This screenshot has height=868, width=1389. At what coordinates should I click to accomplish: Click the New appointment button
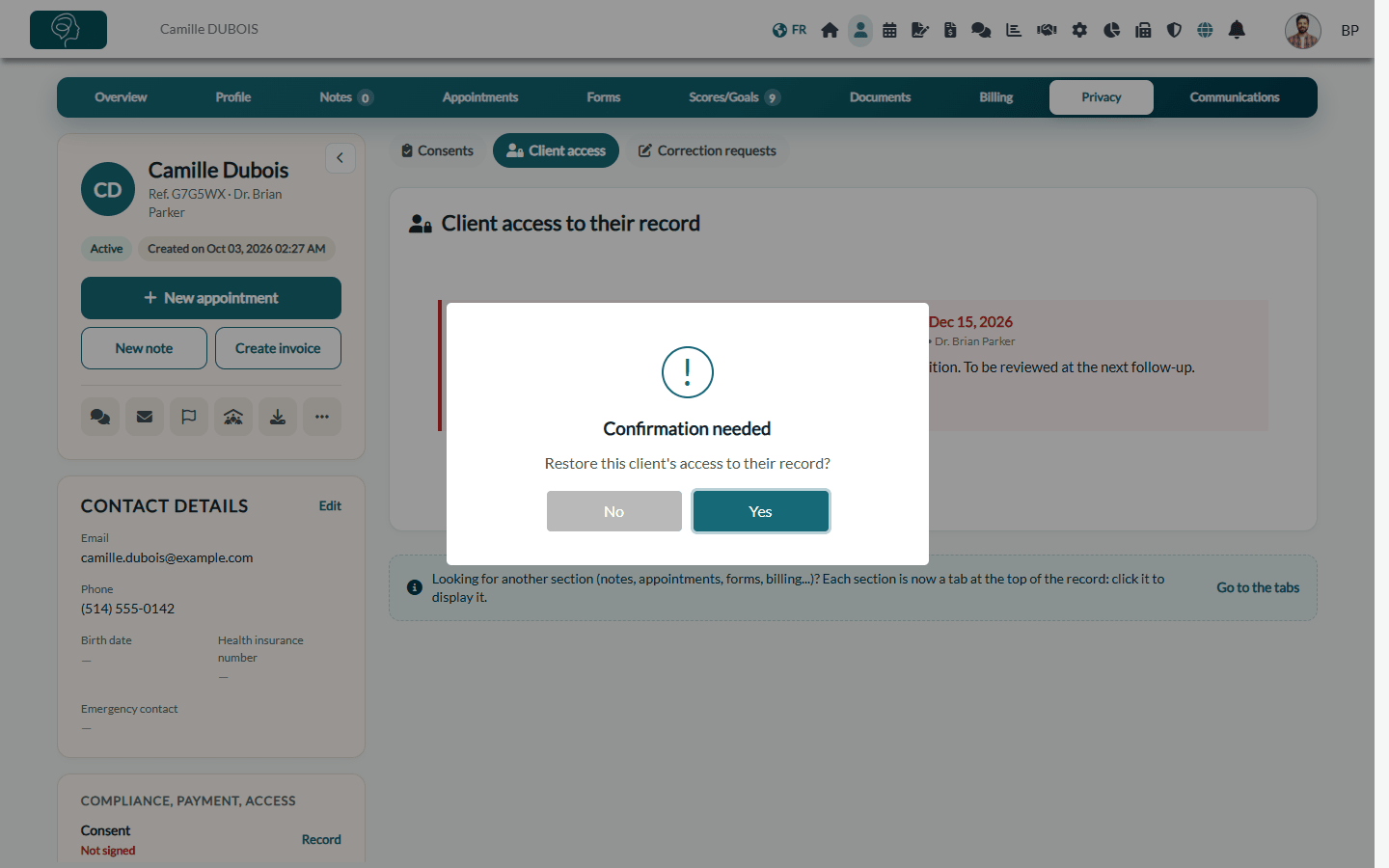[x=211, y=298]
